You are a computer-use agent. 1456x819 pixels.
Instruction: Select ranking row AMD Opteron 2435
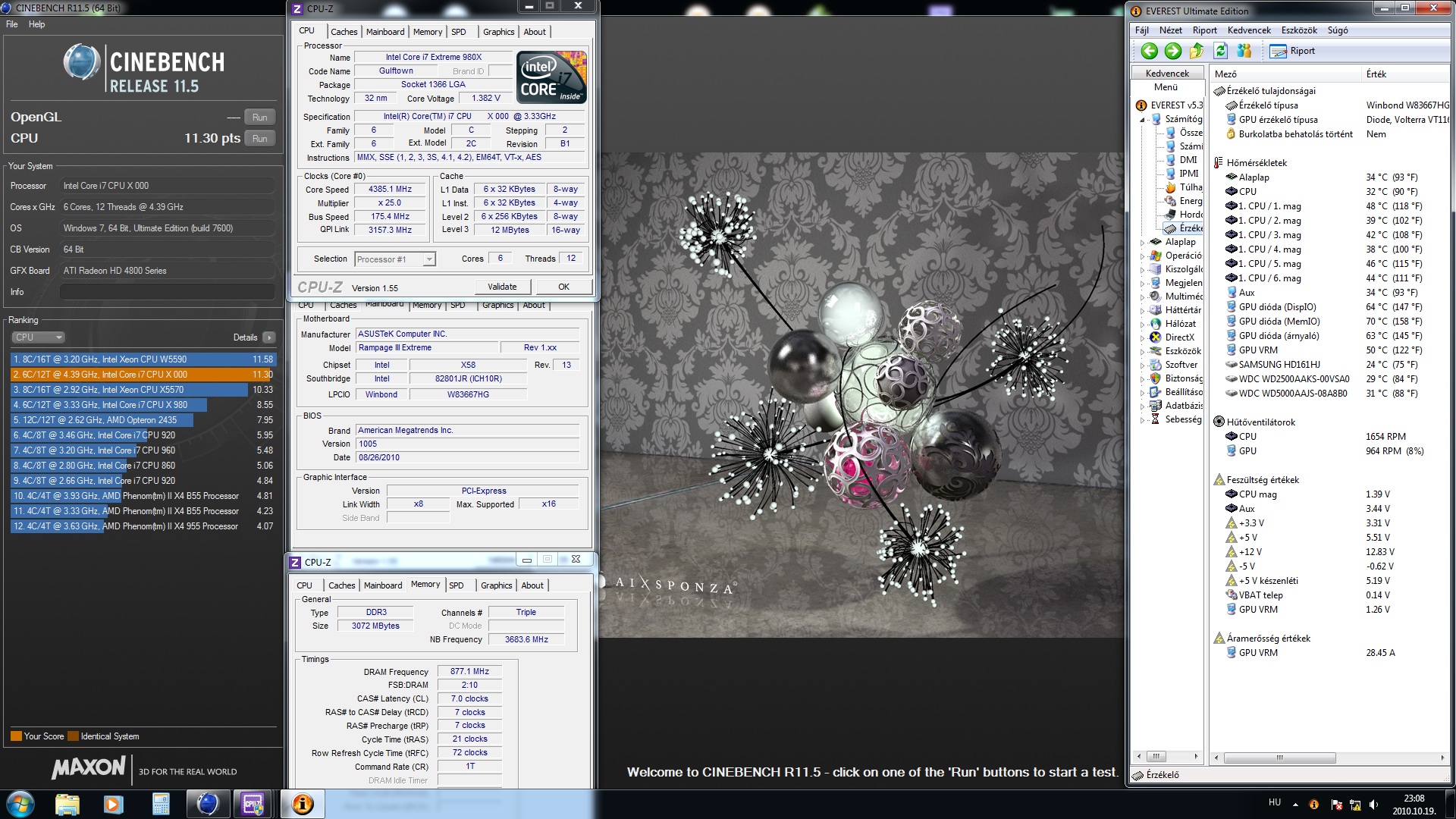143,420
